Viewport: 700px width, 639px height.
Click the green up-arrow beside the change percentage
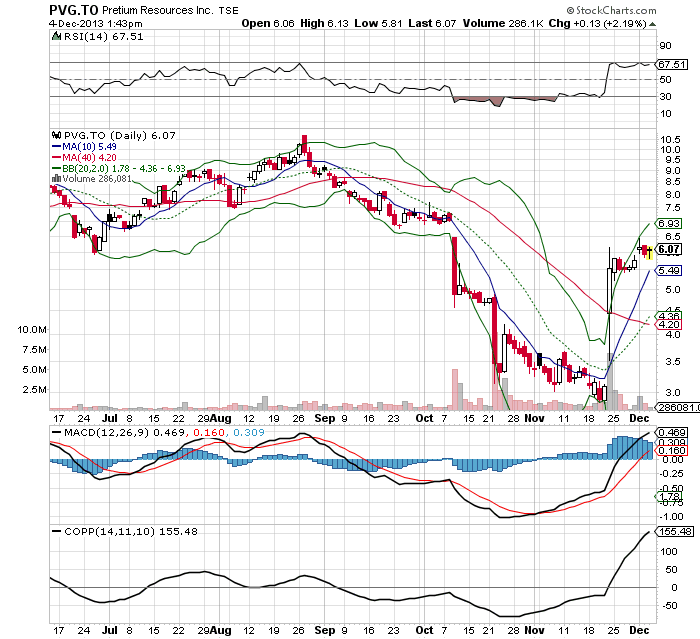click(652, 24)
